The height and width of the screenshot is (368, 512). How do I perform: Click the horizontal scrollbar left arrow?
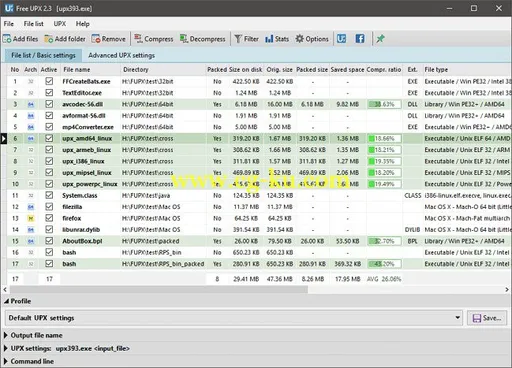(5, 290)
